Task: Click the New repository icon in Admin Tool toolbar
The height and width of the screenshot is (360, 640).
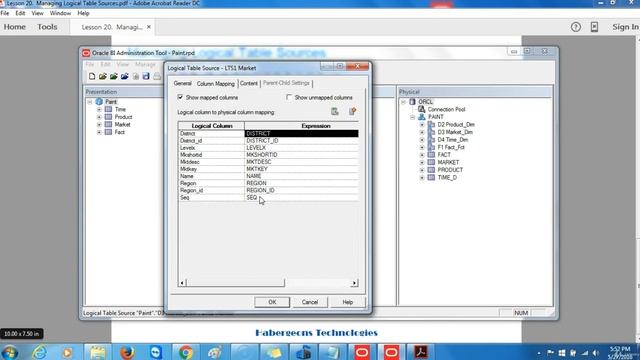Action: pos(92,76)
